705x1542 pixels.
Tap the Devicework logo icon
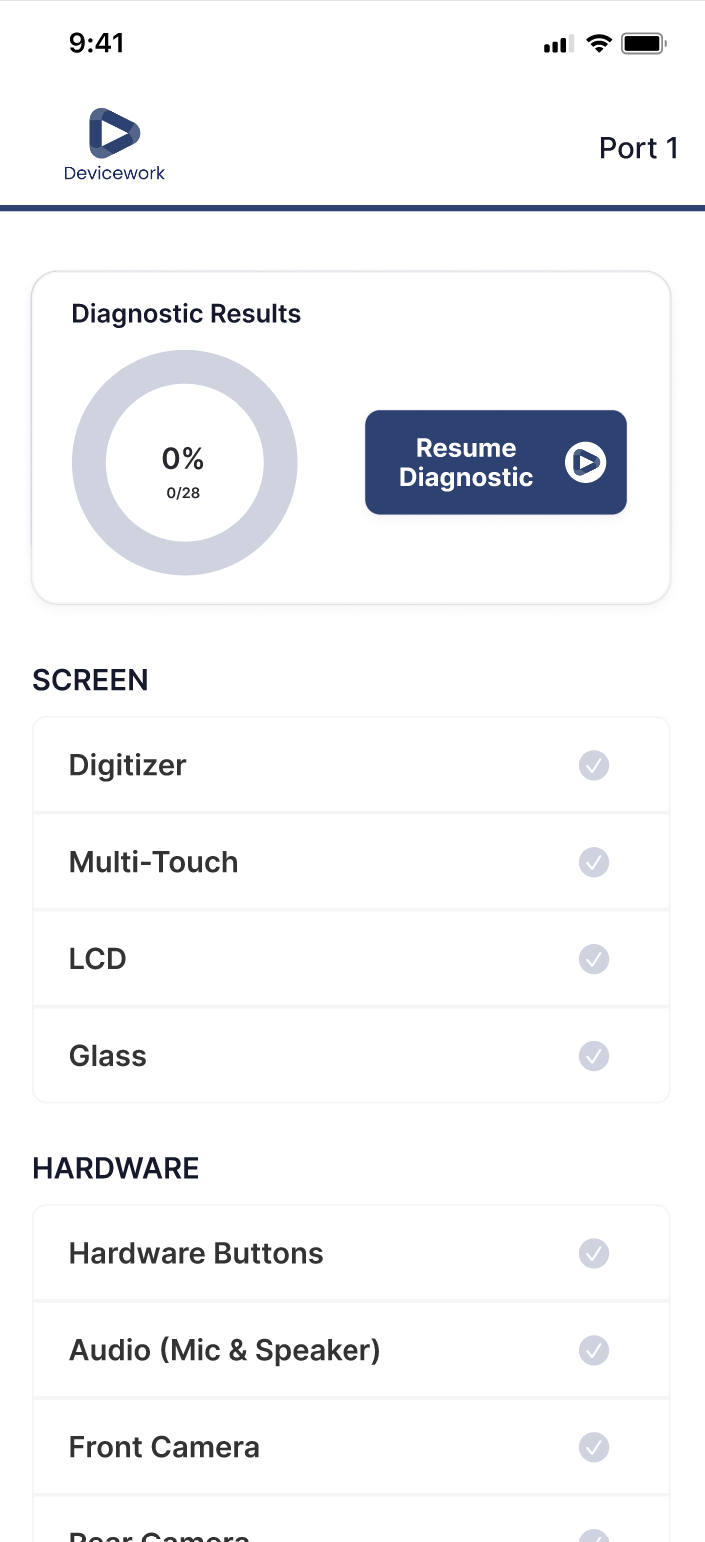(114, 134)
